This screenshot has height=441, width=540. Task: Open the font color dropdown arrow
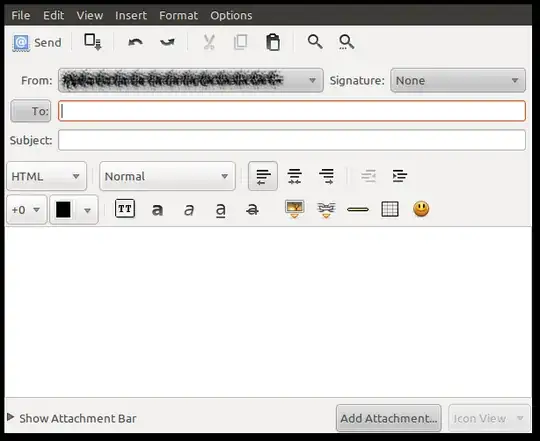click(87, 210)
